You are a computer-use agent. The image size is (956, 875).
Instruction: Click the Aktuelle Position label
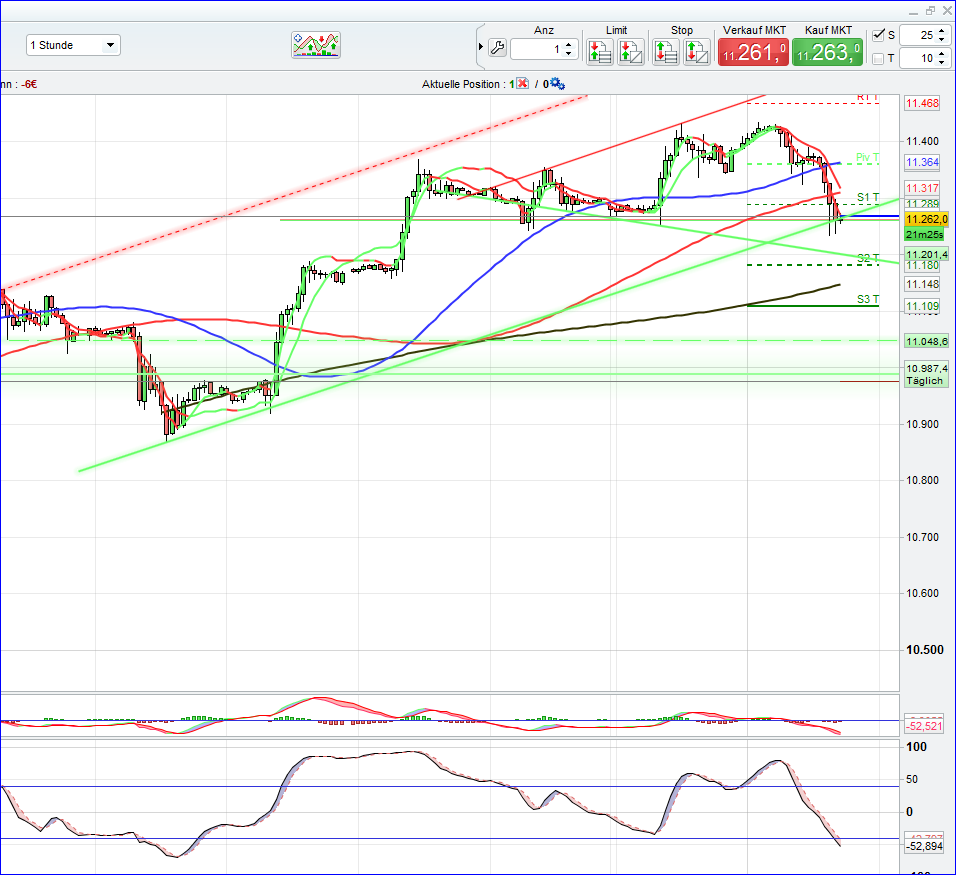tap(462, 84)
